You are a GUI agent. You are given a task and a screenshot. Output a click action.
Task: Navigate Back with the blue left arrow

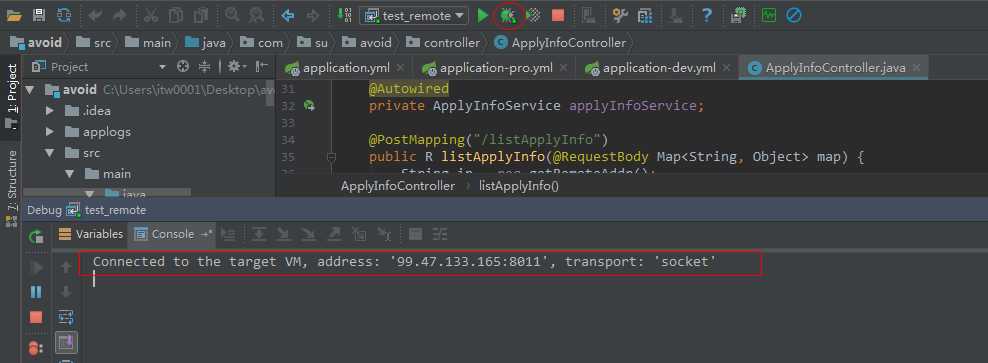(288, 15)
